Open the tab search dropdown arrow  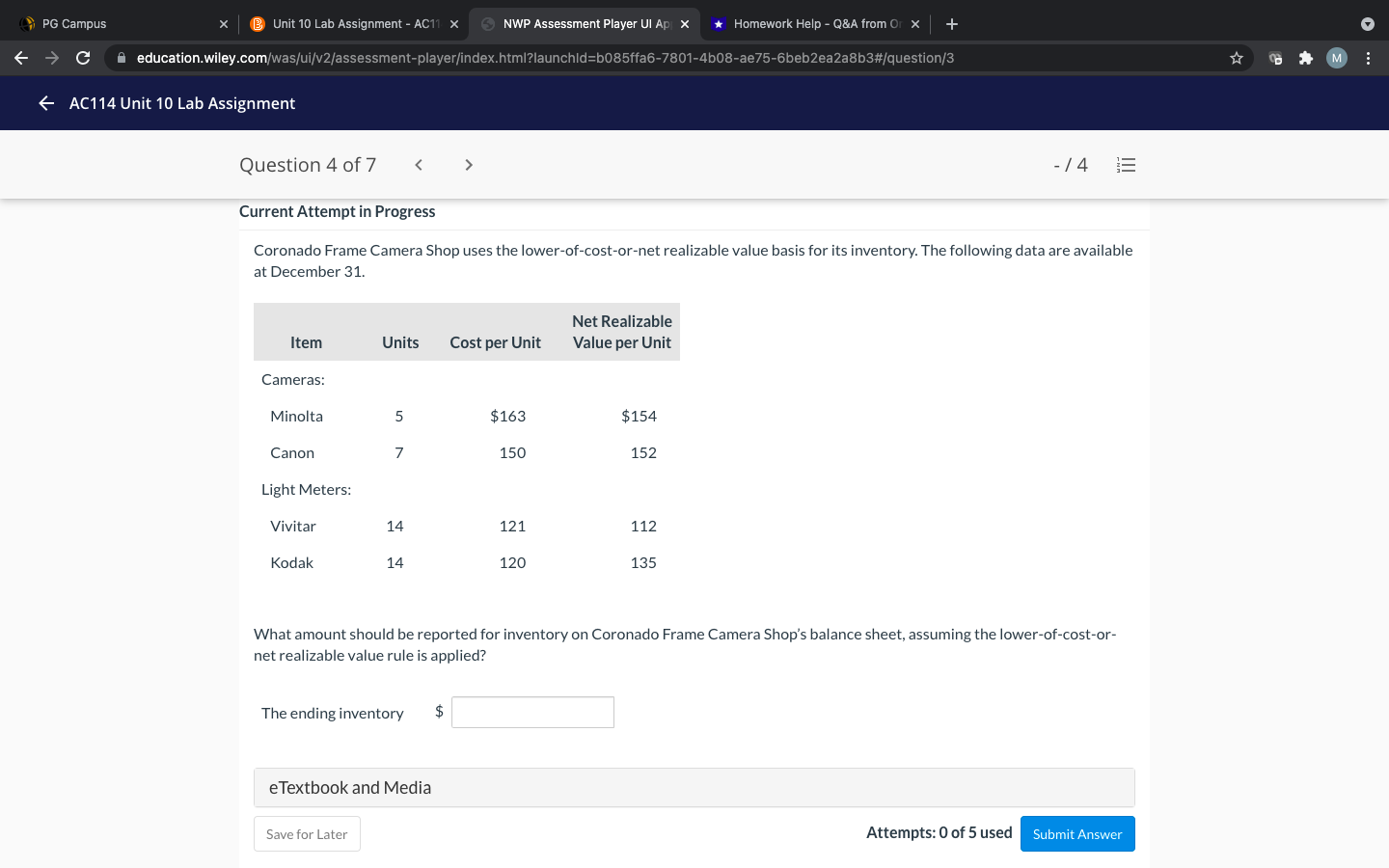(x=1367, y=24)
